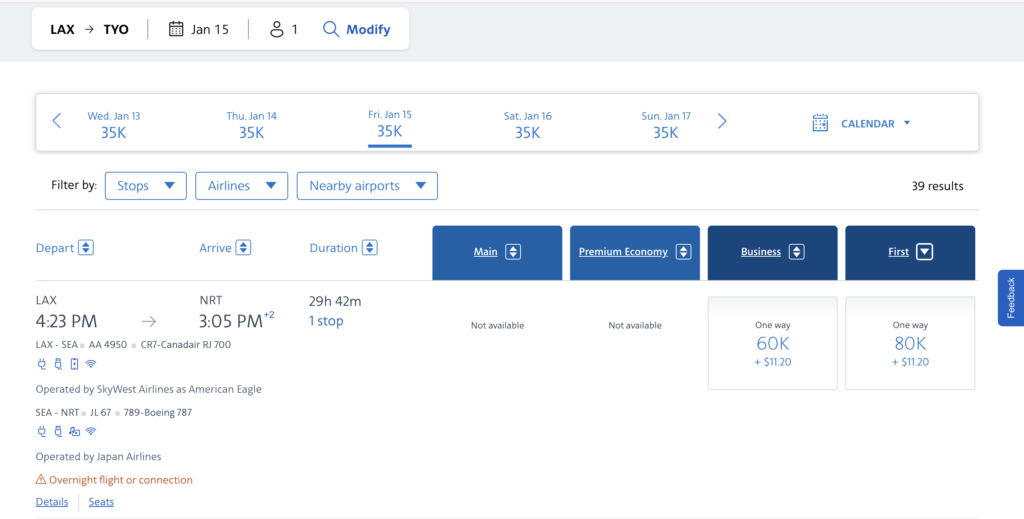Click Not available under Main column

tap(497, 325)
